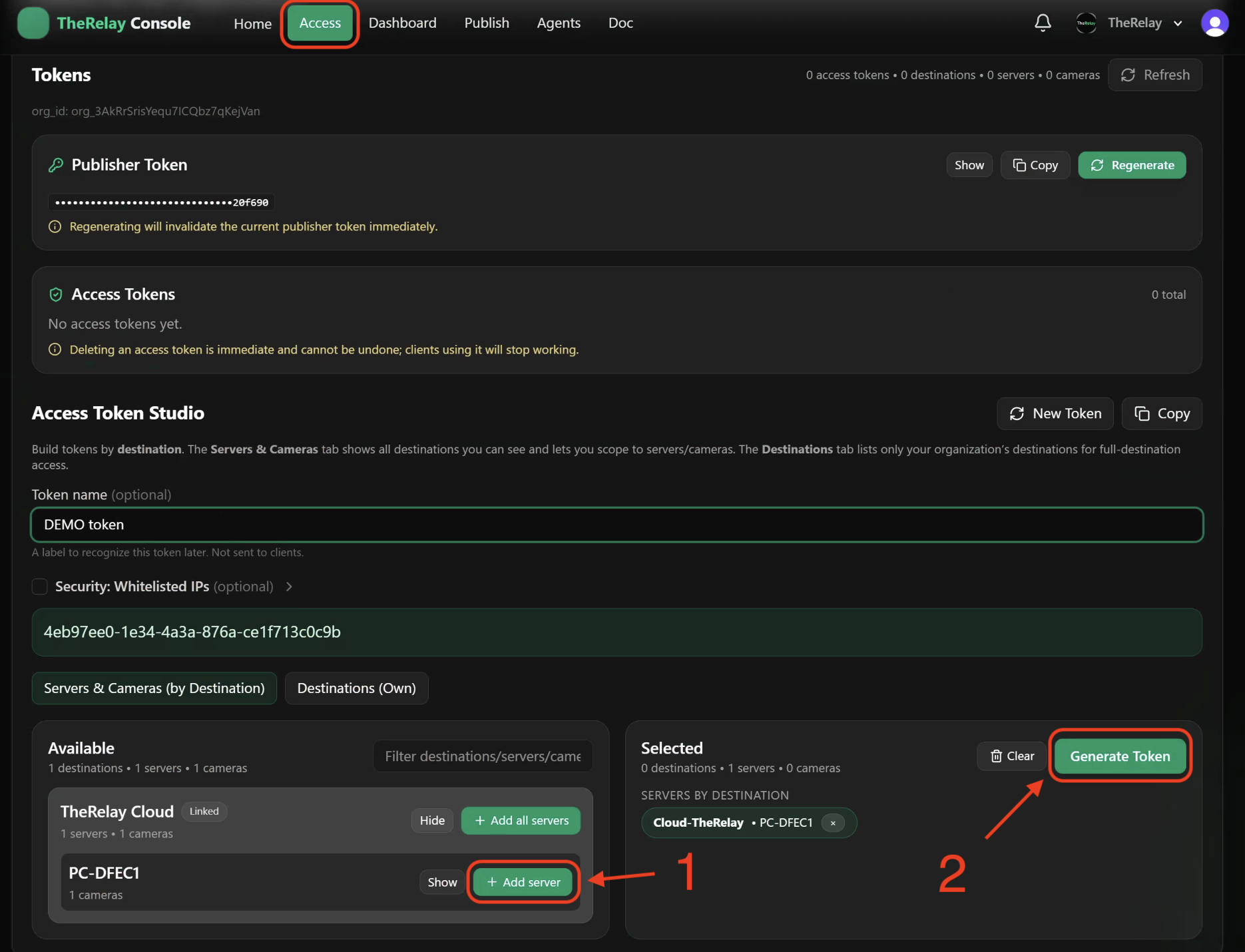
Task: Refresh the tokens list
Action: click(x=1154, y=75)
